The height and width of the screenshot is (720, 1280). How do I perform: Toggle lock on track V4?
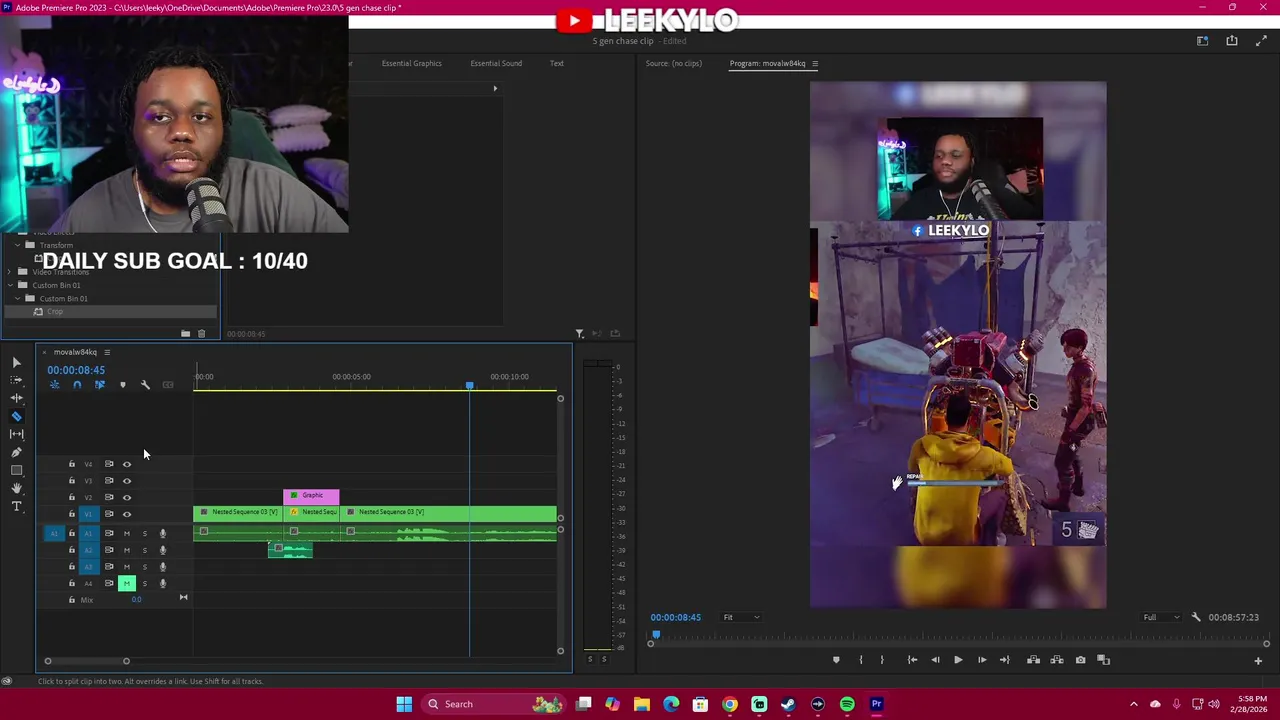click(71, 464)
